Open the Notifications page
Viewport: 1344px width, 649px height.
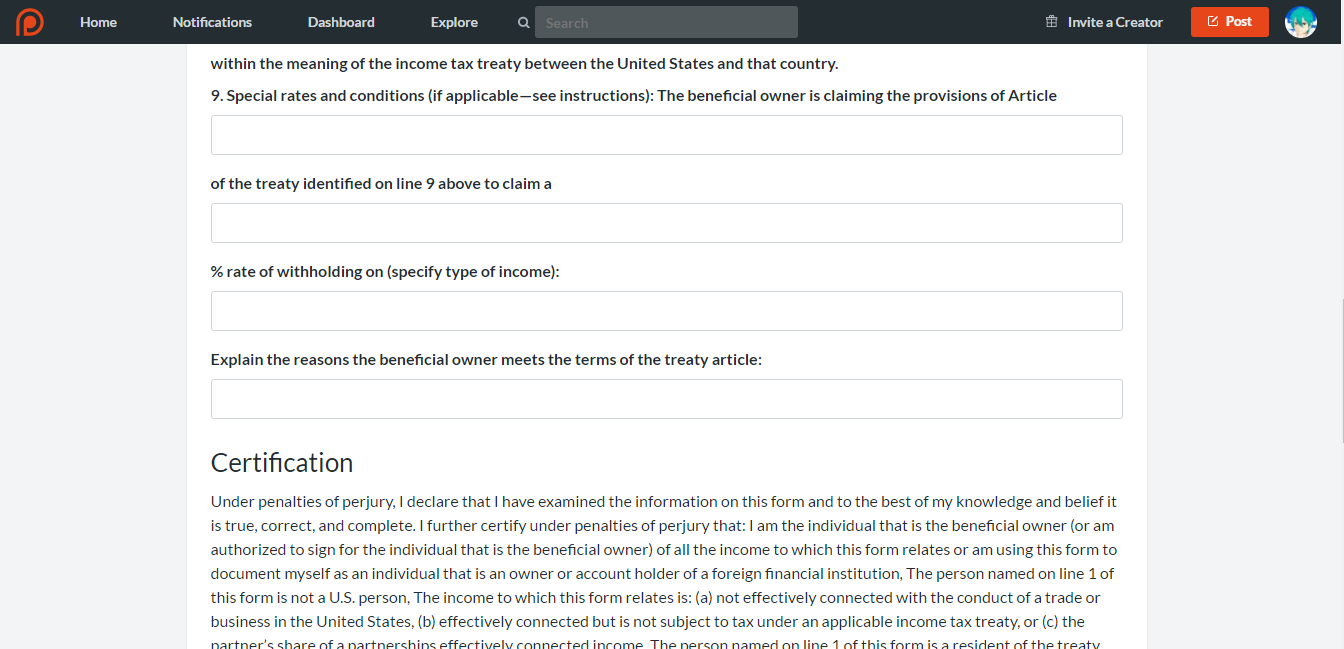pyautogui.click(x=212, y=22)
